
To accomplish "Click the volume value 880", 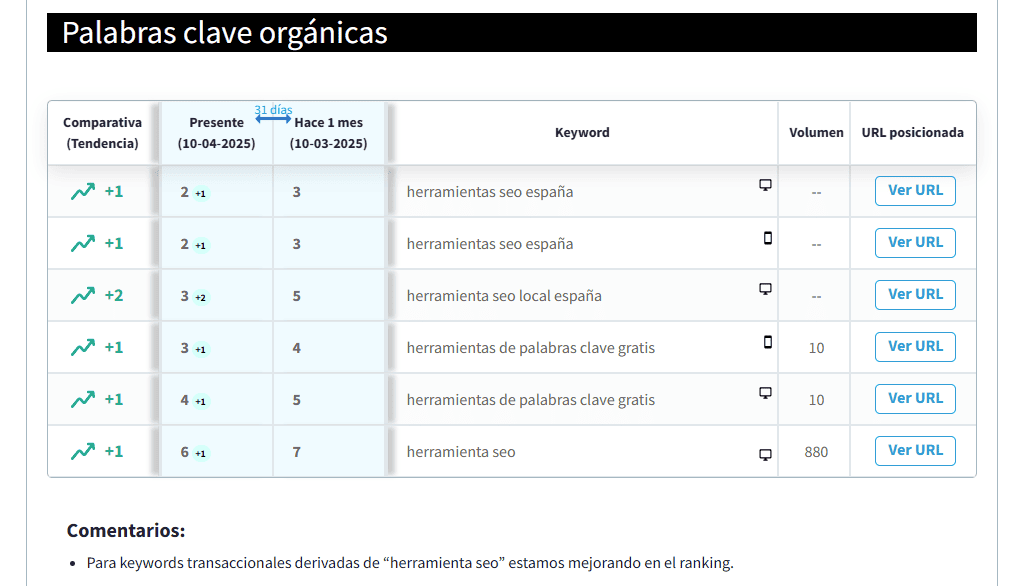I will (816, 452).
